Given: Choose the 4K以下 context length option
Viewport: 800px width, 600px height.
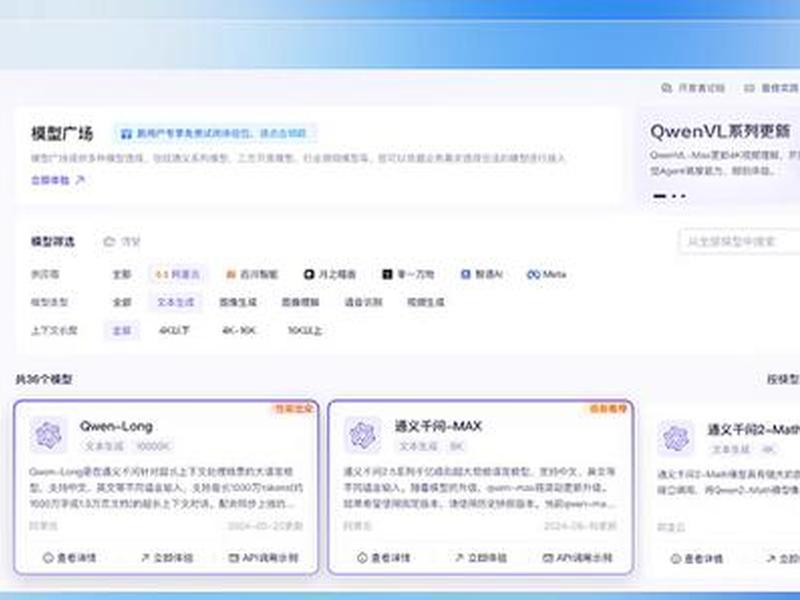Looking at the screenshot, I should 174,331.
